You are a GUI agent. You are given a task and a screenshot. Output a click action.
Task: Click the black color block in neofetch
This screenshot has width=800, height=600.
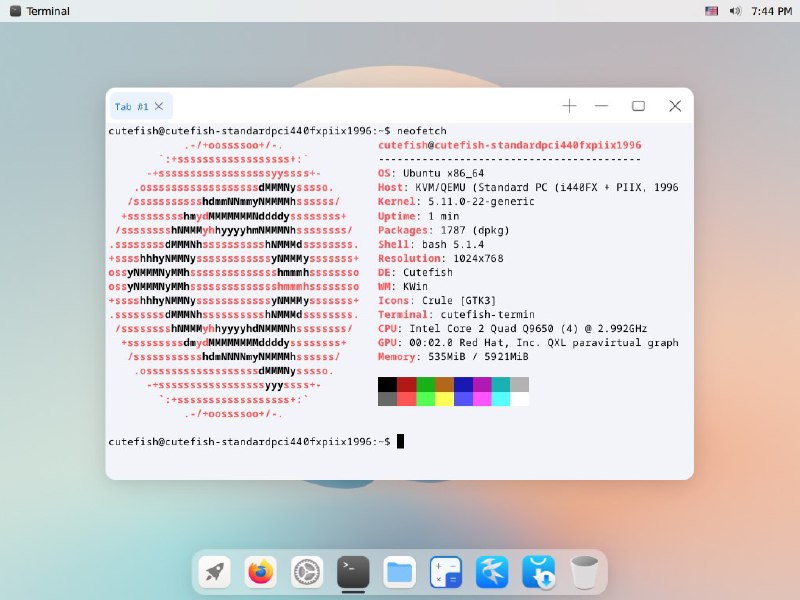tap(387, 384)
